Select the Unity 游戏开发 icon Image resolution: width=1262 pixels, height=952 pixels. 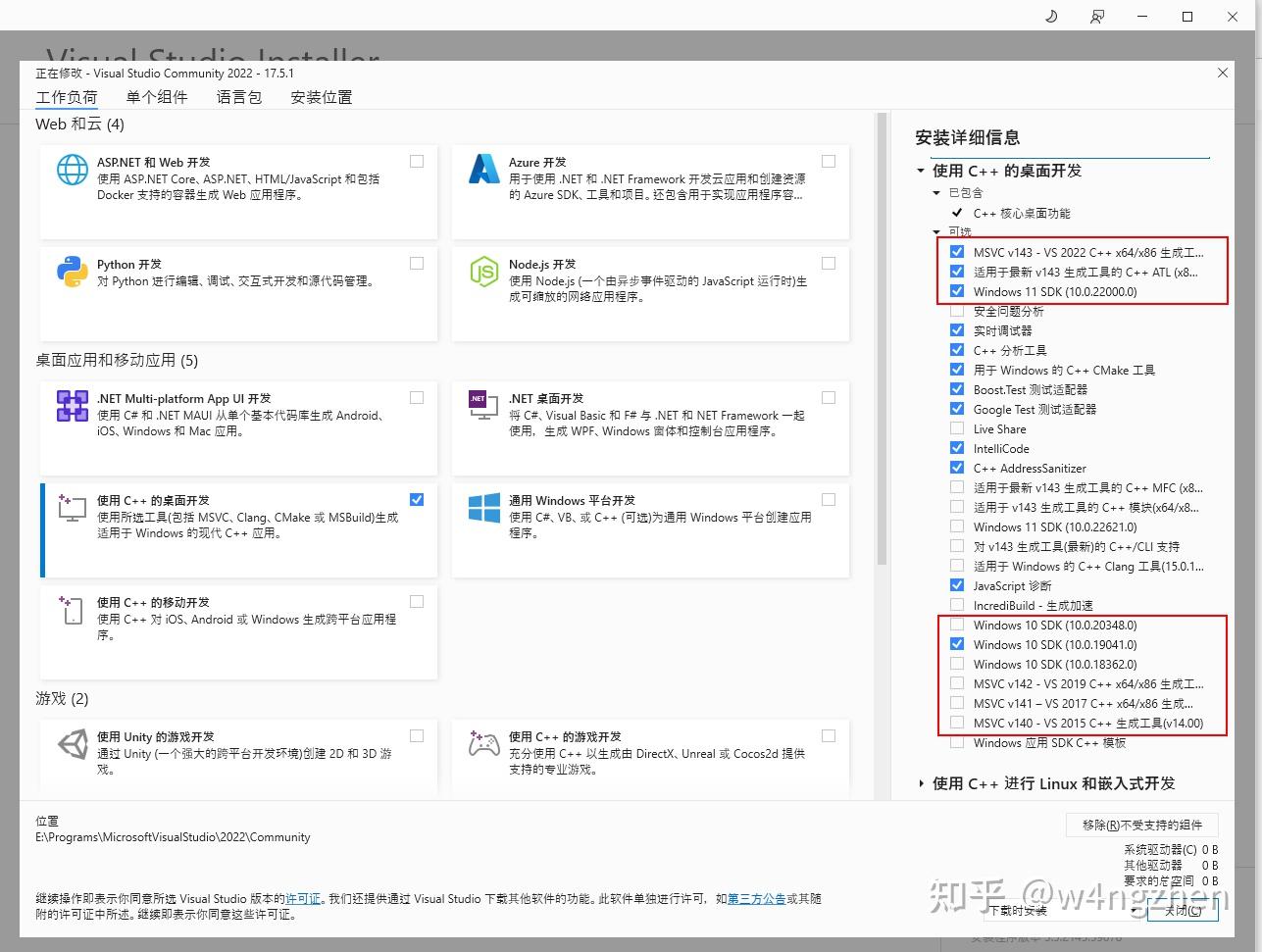pyautogui.click(x=72, y=744)
